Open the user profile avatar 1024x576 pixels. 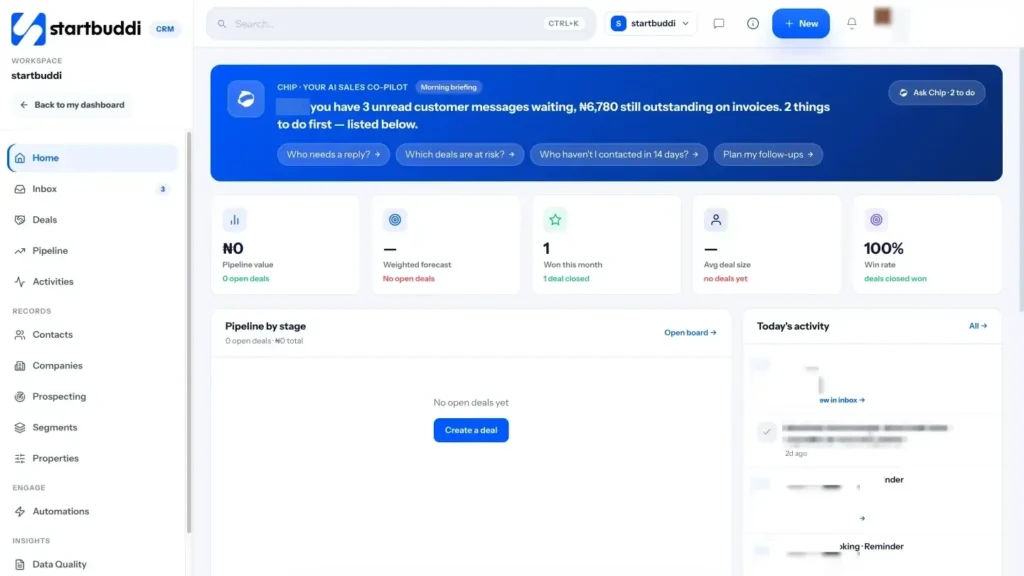[882, 16]
